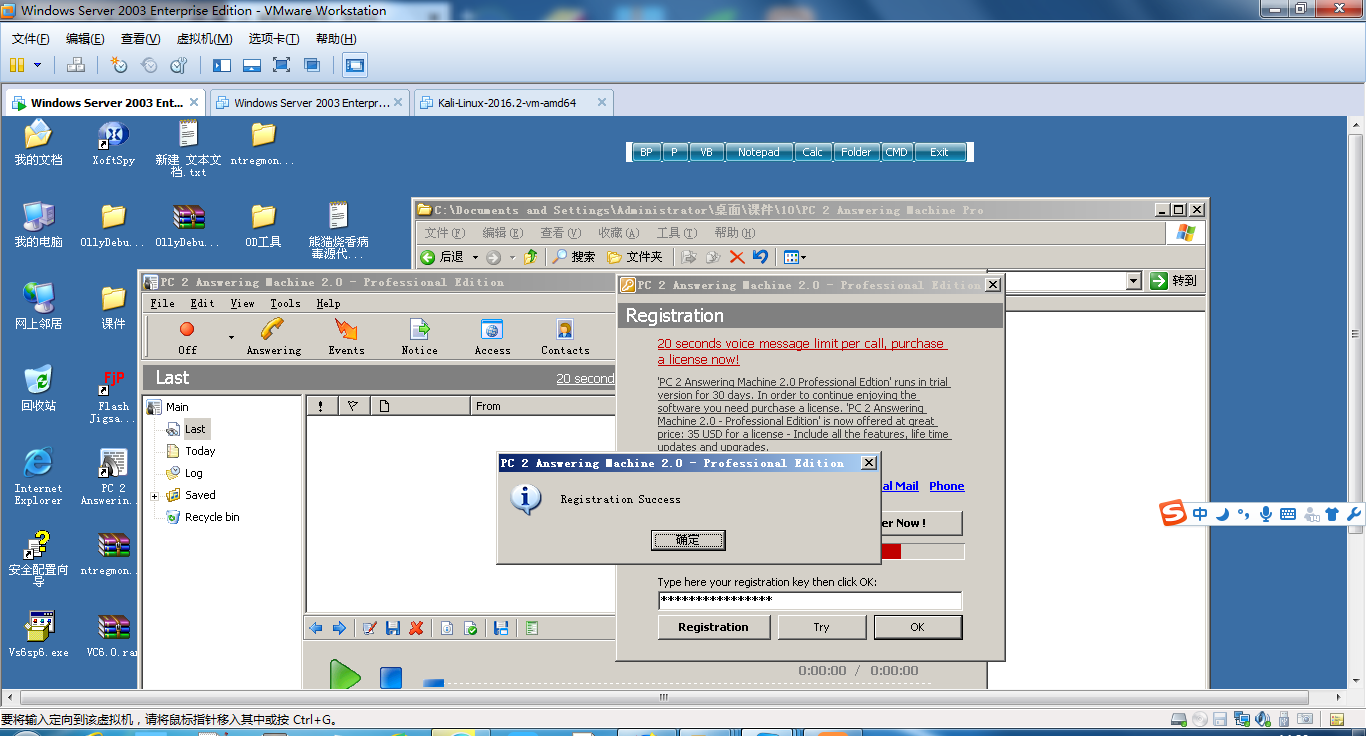Click the VMware pause virtual machine icon
The width and height of the screenshot is (1366, 736).
16,65
